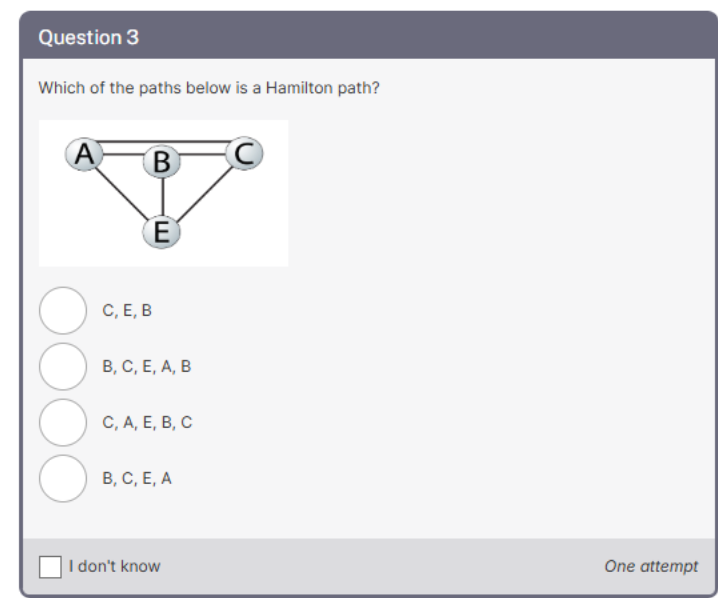Choose the "B, C, E, A, B" radio option
This screenshot has height=598, width=718.
[x=62, y=366]
